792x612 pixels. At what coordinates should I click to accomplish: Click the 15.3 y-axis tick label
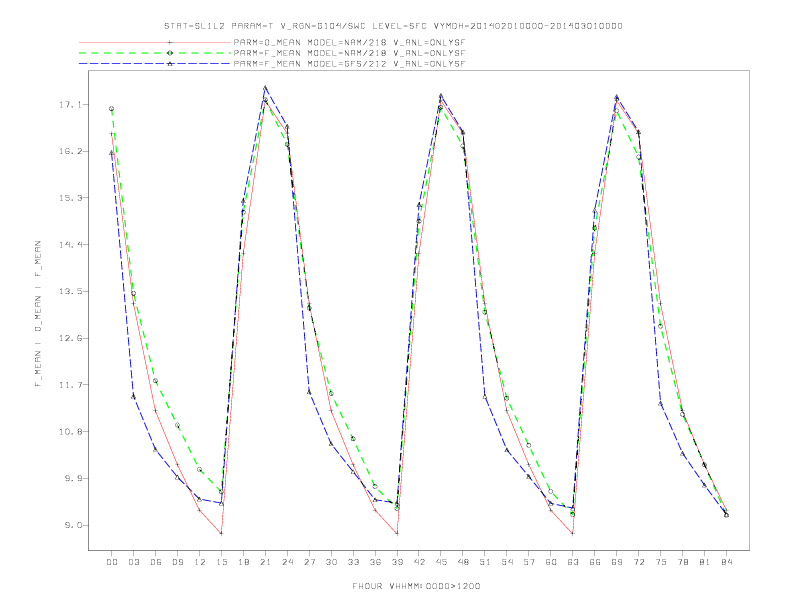pos(70,197)
